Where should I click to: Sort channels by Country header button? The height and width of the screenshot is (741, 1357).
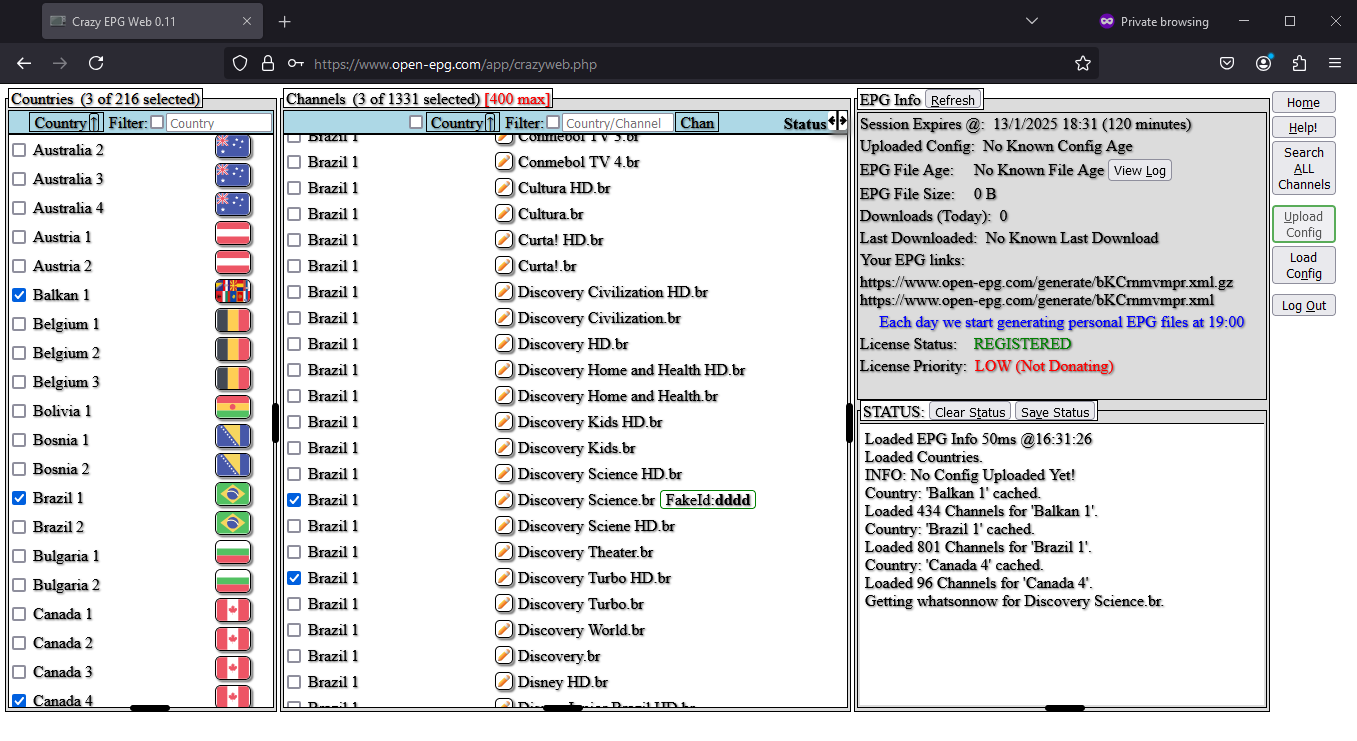pyautogui.click(x=463, y=123)
